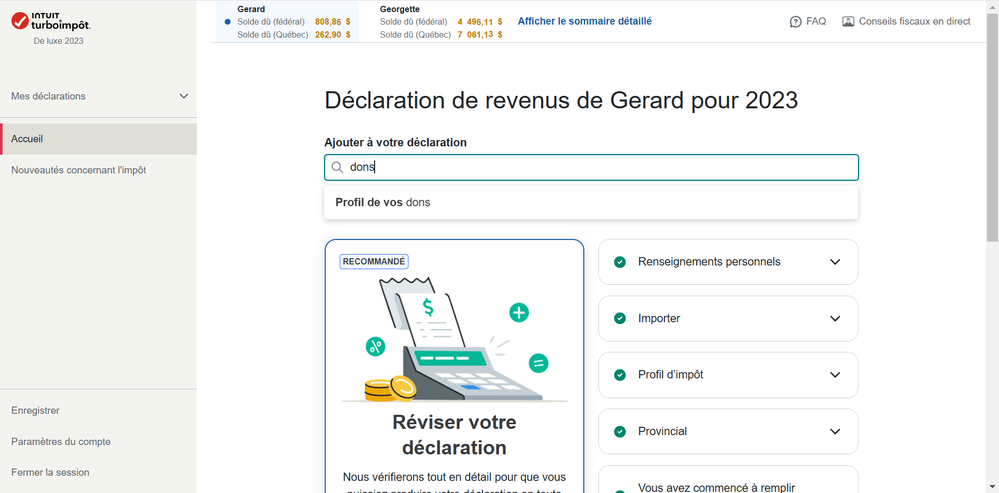Choose the Profil de vos dons suggestion
This screenshot has height=493, width=999.
coord(383,202)
